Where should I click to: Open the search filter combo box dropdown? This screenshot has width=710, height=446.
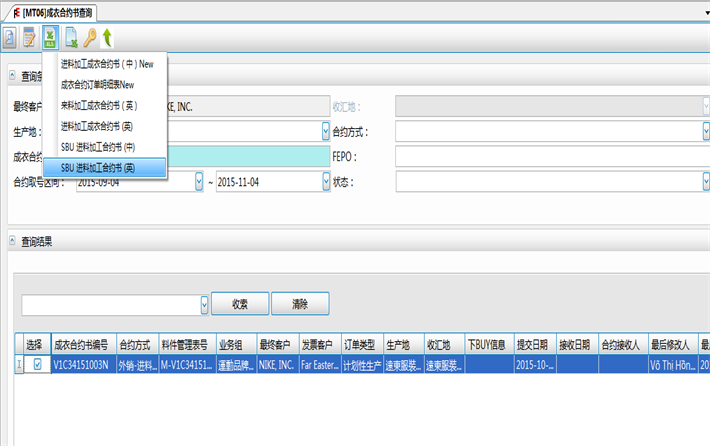(205, 303)
